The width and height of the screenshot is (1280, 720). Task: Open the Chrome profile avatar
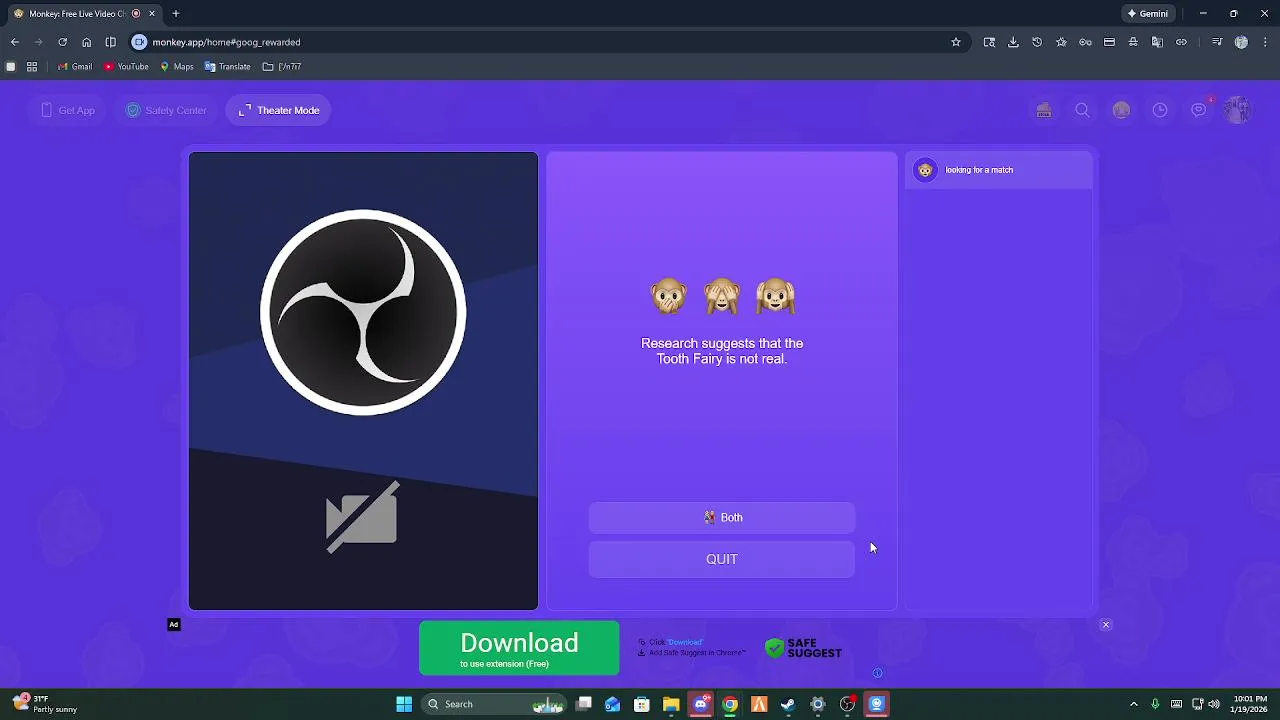[1241, 42]
